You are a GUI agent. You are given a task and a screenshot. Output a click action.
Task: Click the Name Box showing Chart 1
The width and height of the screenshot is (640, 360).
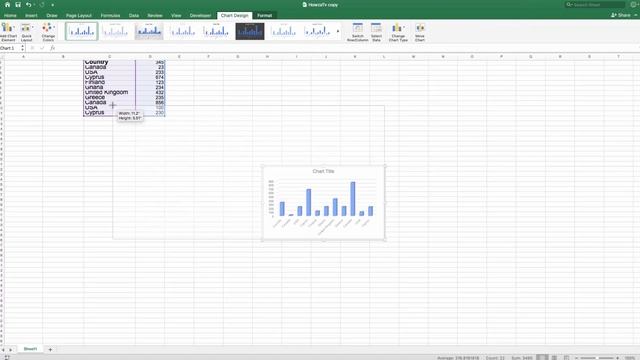coord(10,48)
